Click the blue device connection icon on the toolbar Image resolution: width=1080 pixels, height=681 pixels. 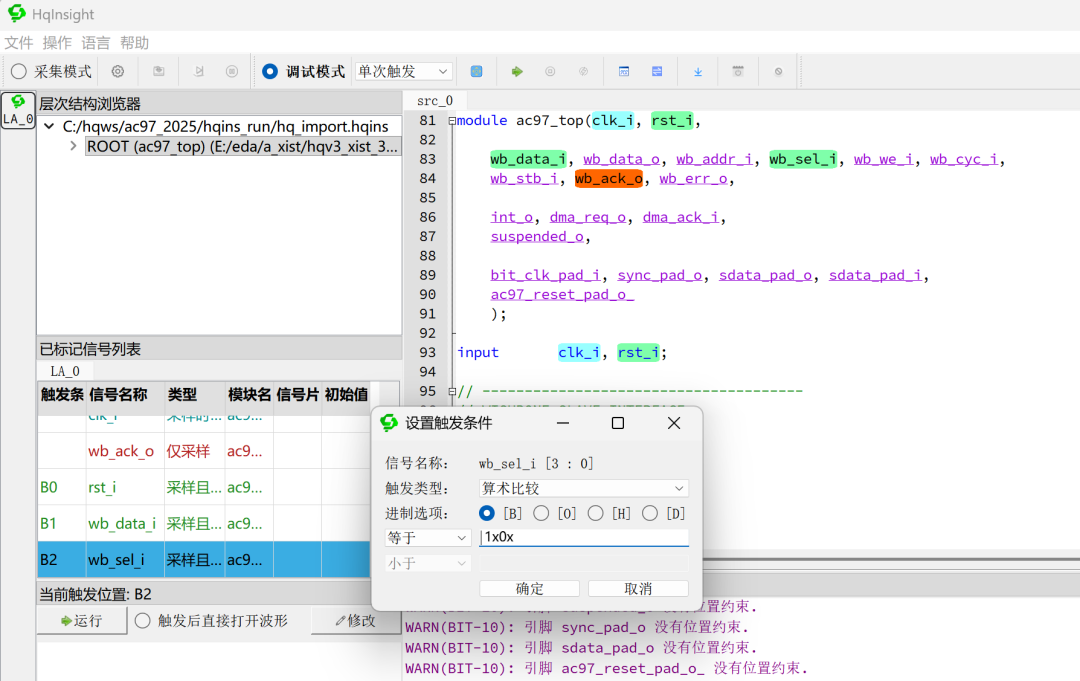click(x=477, y=71)
